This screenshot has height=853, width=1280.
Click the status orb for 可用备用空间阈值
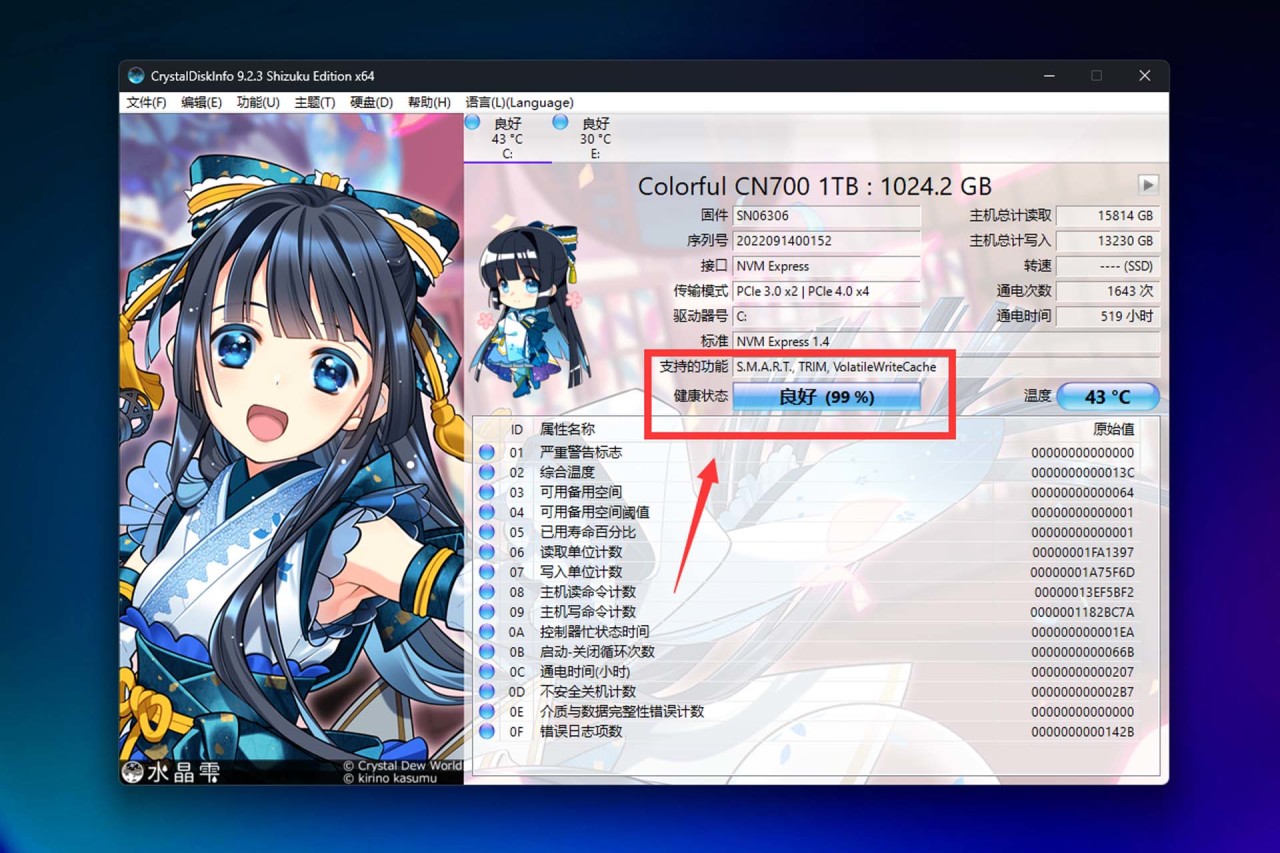tap(487, 512)
